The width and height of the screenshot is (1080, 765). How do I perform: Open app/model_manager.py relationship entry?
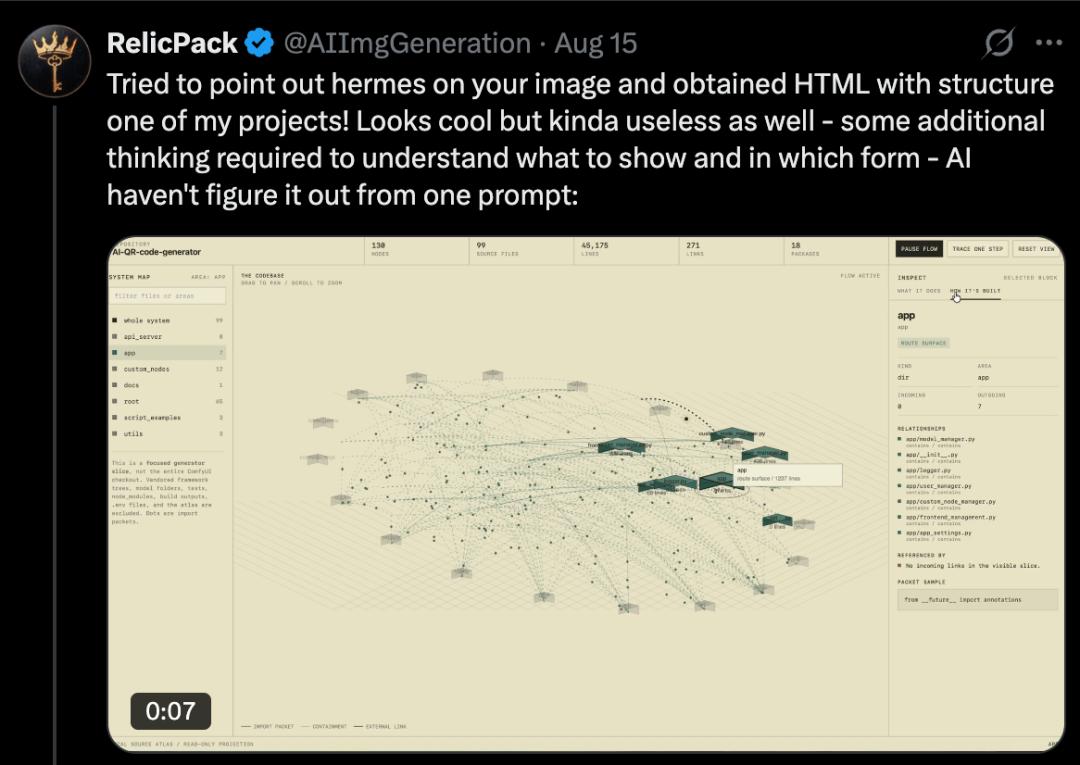pos(940,439)
